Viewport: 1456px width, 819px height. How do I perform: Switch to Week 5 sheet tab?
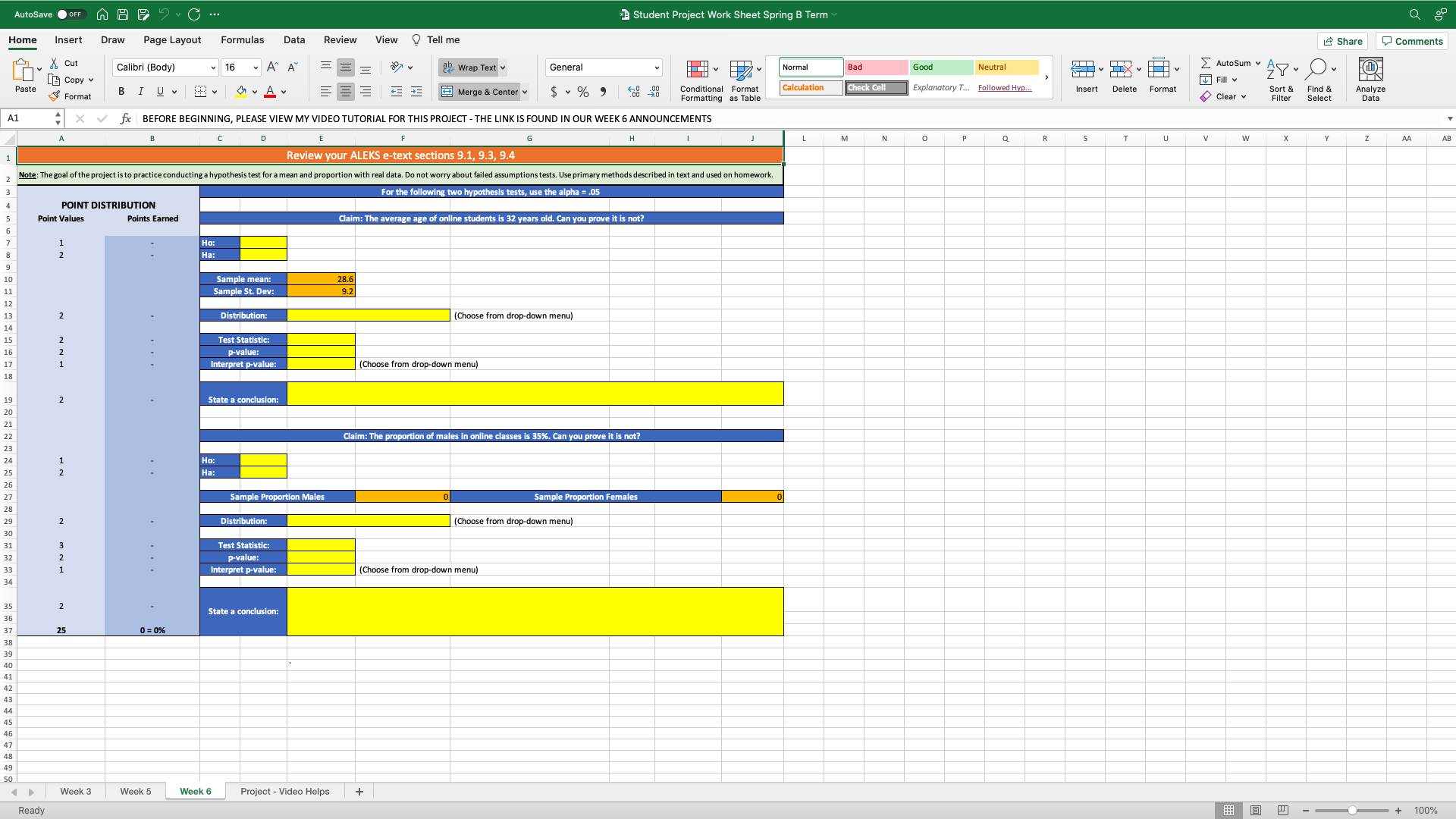click(135, 791)
